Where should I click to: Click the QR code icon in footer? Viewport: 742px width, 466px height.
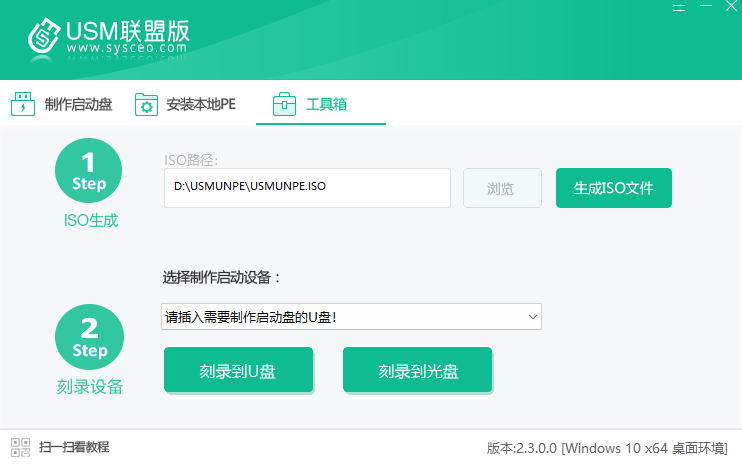20,447
